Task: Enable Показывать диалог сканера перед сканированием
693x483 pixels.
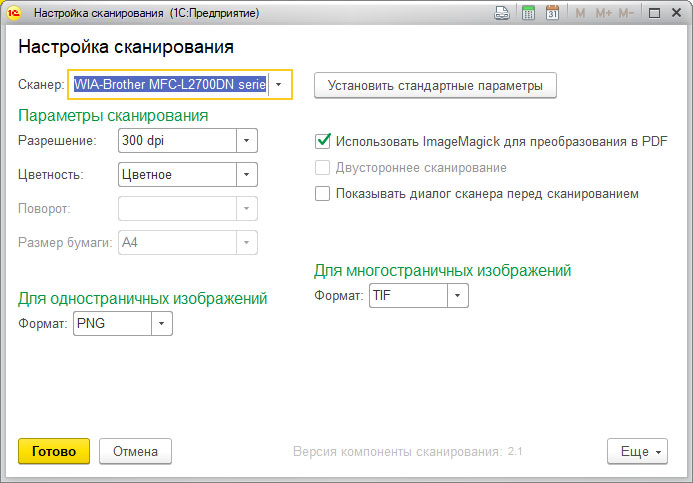Action: (x=322, y=194)
